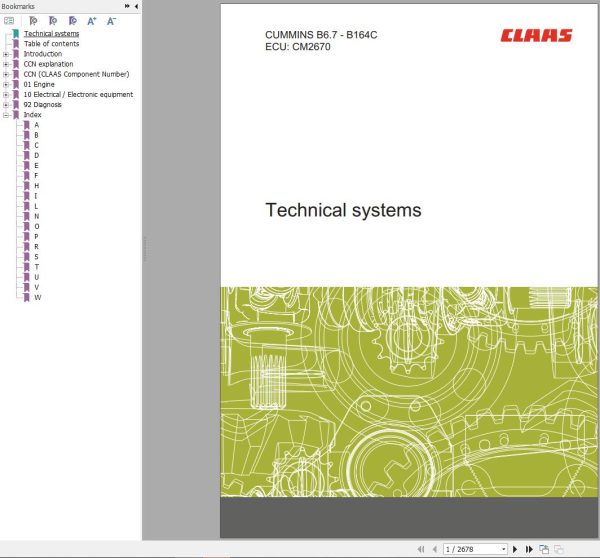Open Index letter E bookmark
Image resolution: width=600 pixels, height=558 pixels.
click(36, 165)
